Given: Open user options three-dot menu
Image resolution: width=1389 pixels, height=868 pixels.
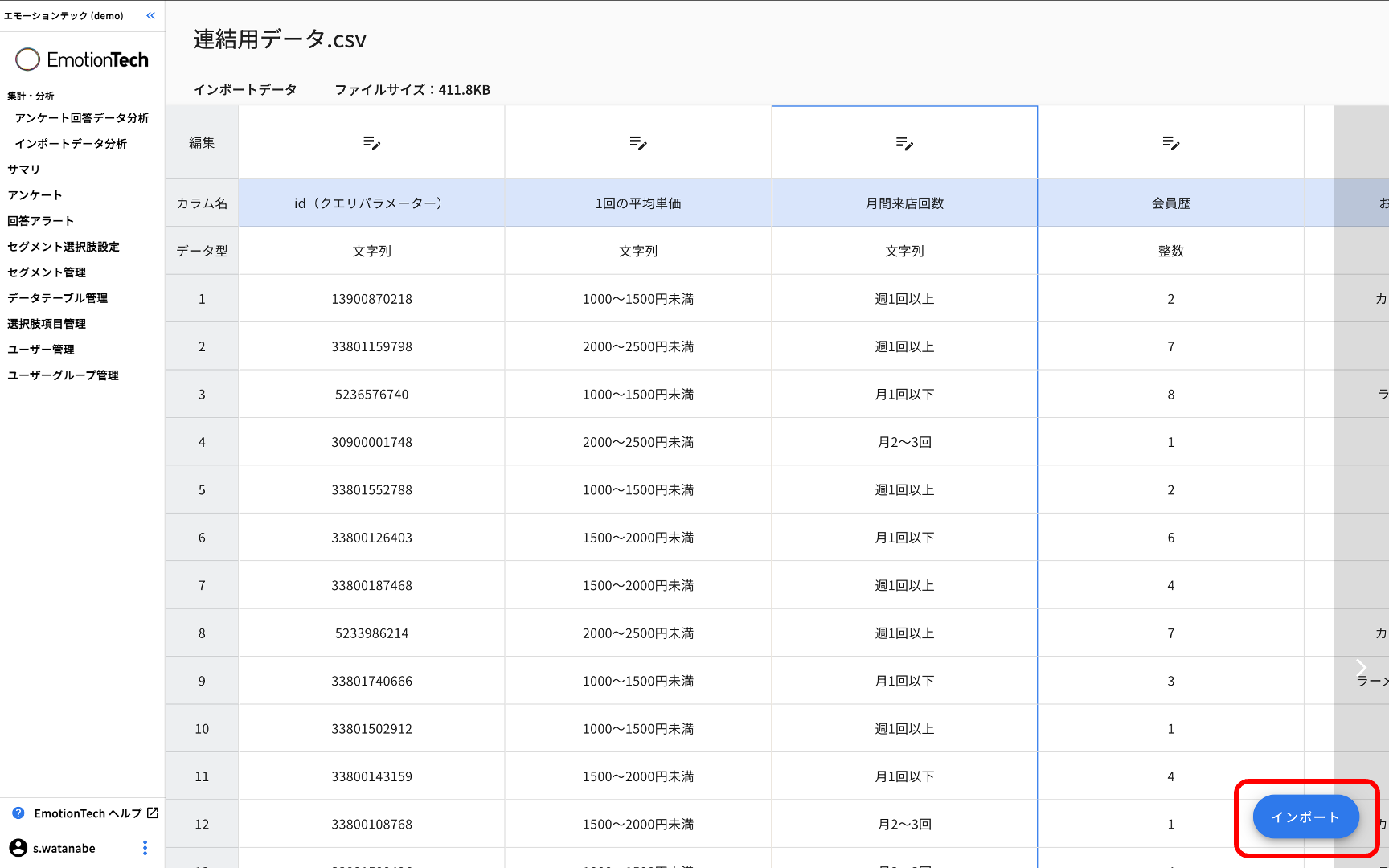Looking at the screenshot, I should click(x=145, y=848).
